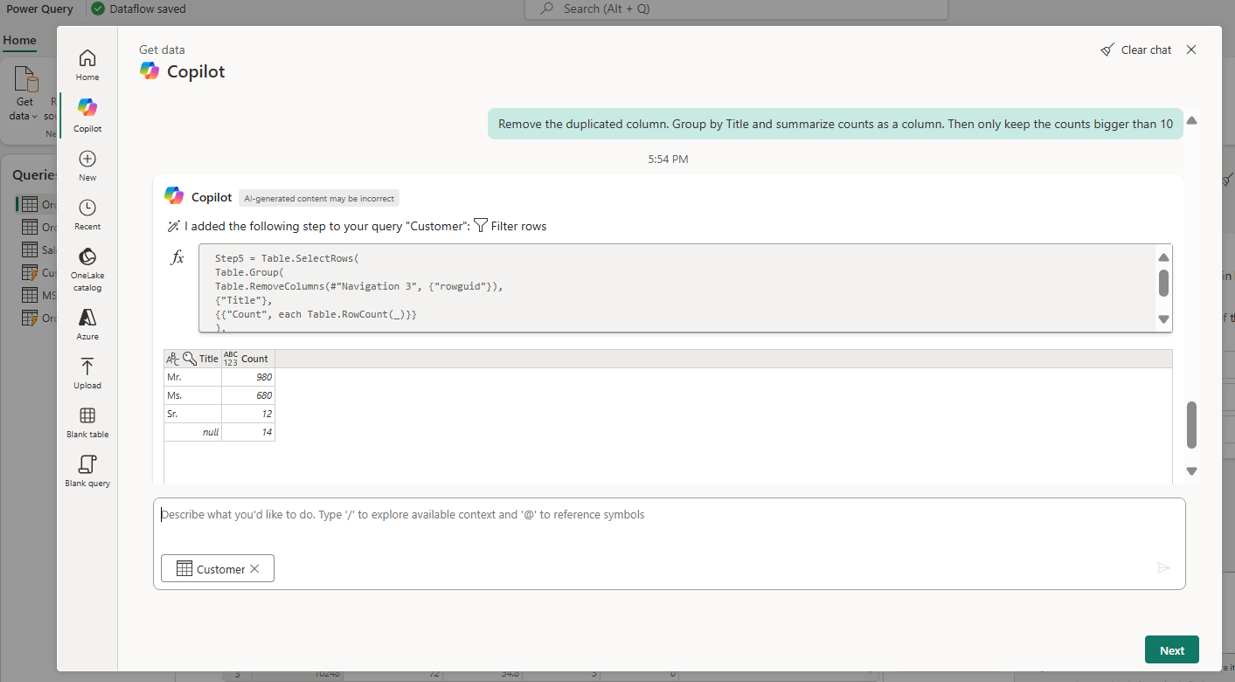1235x682 pixels.
Task: Select Copilot in the Get data sidebar
Action: (x=87, y=116)
